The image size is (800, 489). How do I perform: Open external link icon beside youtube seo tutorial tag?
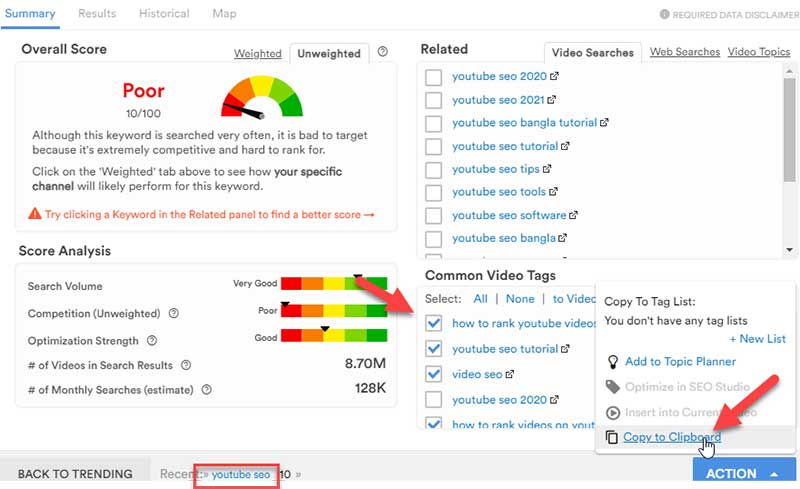[x=565, y=349]
